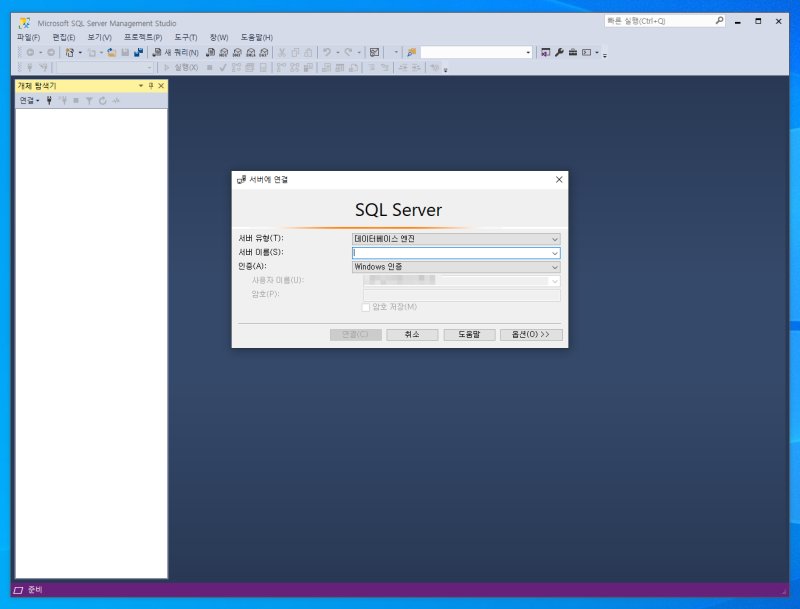Screen dimensions: 800x609
Task: Toggle auto-hide pin on 개체 탐색기 panel
Action: point(151,86)
